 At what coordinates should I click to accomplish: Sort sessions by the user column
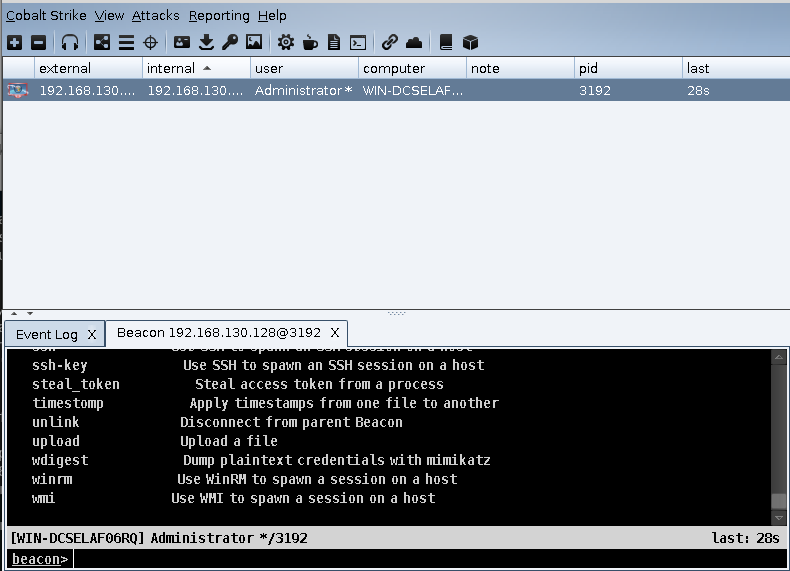(304, 68)
